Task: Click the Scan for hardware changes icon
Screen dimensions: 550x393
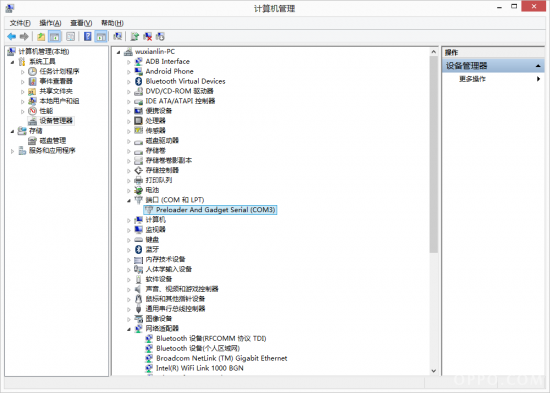Action: pyautogui.click(x=118, y=36)
